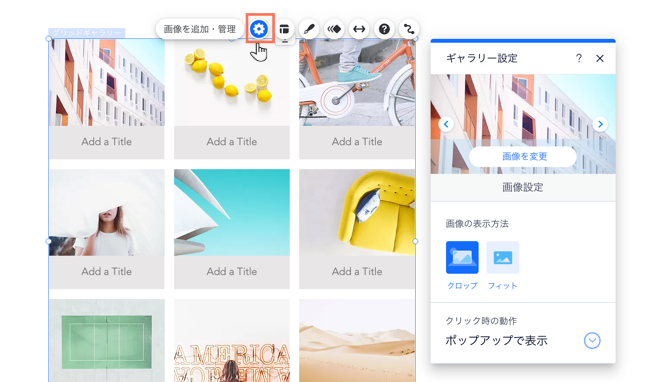This screenshot has height=382, width=660.
Task: Select the yellow sofa image
Action: 357,212
